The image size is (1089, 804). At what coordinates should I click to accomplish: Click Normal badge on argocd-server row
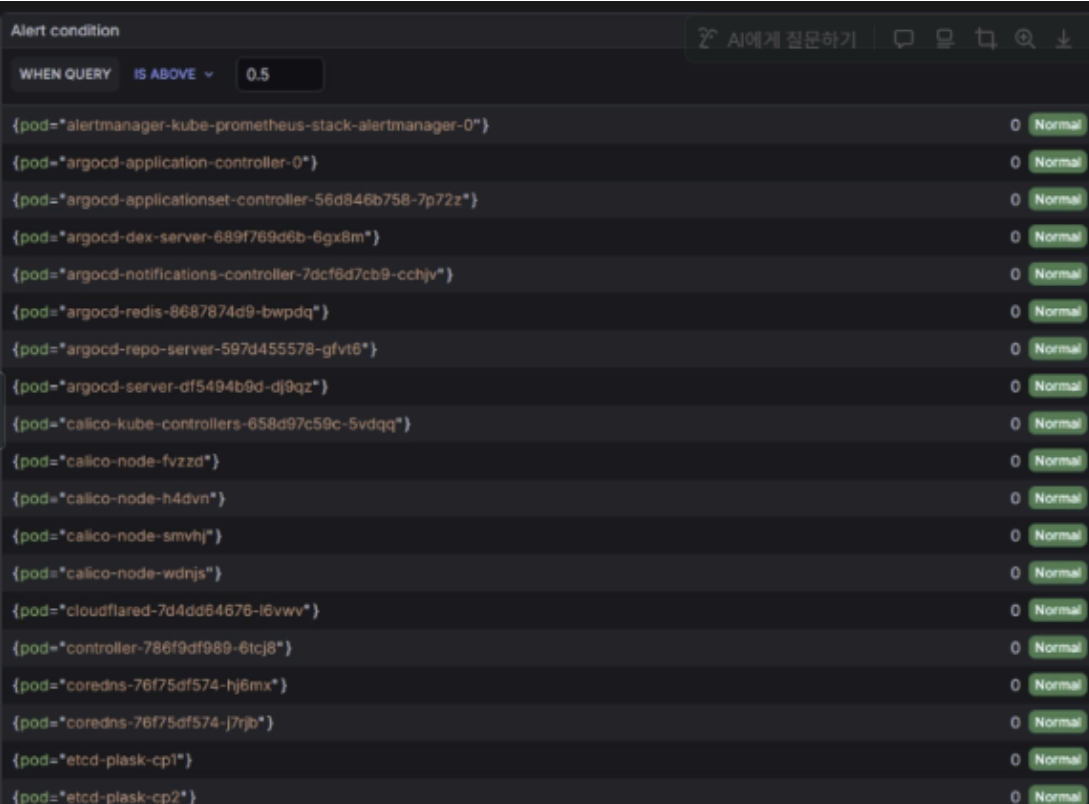tap(1059, 386)
